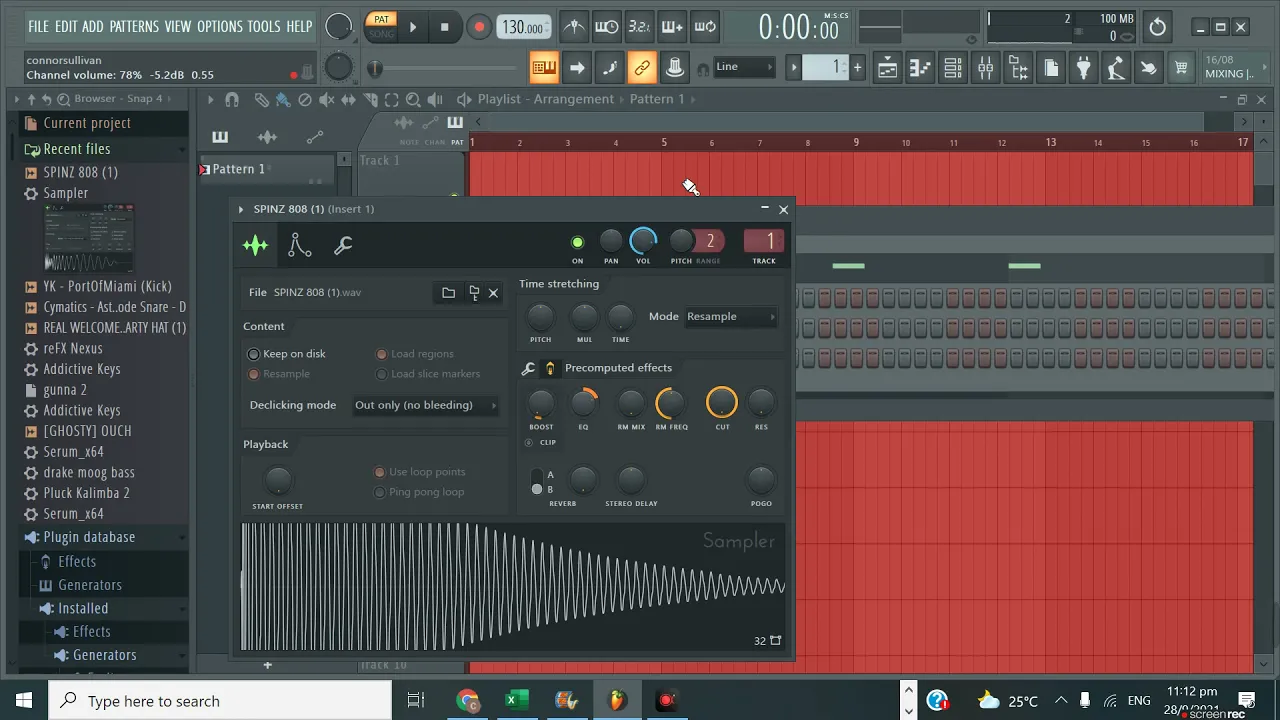Screen dimensions: 1280x720
Task: Toggle the CLIP option under BOOST
Action: [541, 442]
